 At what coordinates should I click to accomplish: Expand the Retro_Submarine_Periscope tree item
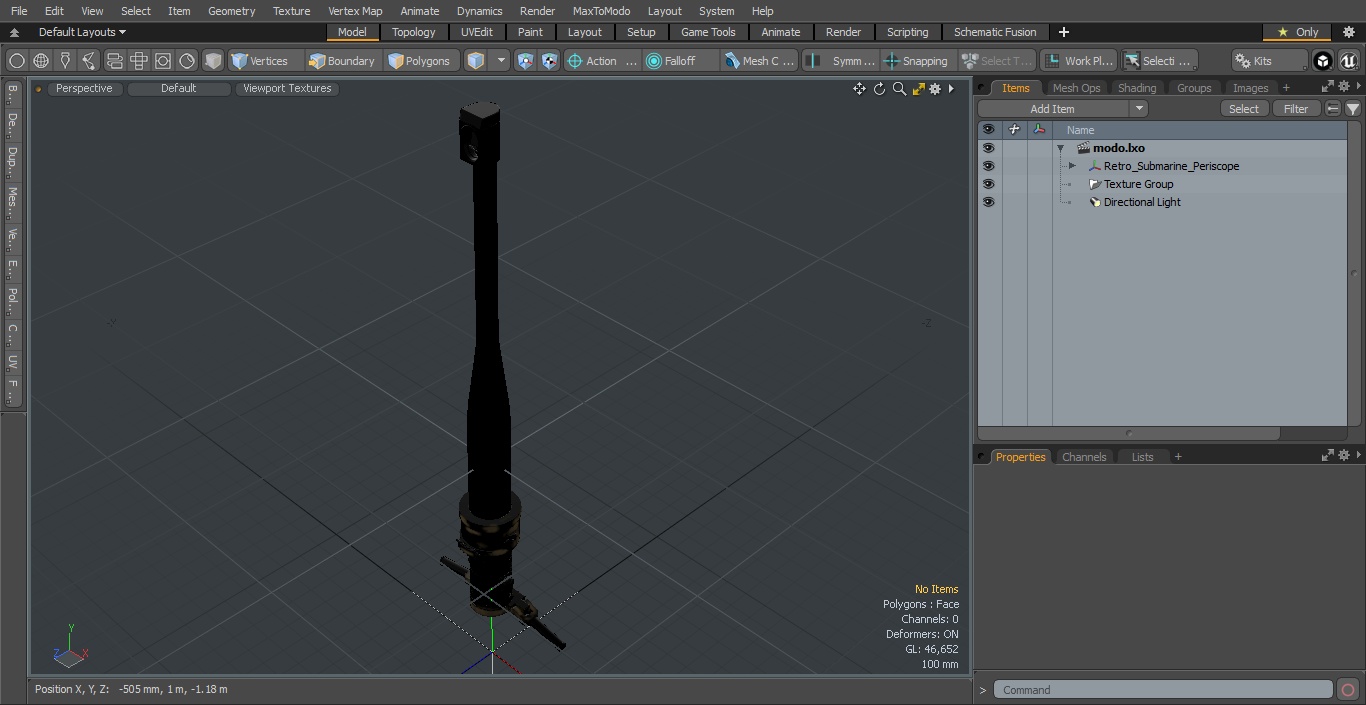click(x=1072, y=166)
